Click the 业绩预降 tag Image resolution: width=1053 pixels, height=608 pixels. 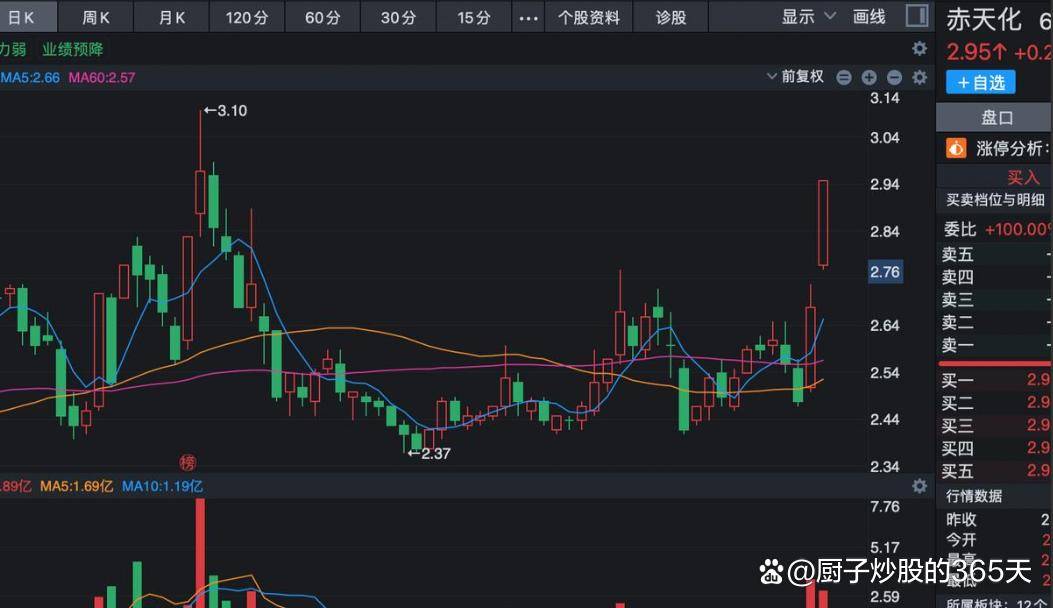72,49
